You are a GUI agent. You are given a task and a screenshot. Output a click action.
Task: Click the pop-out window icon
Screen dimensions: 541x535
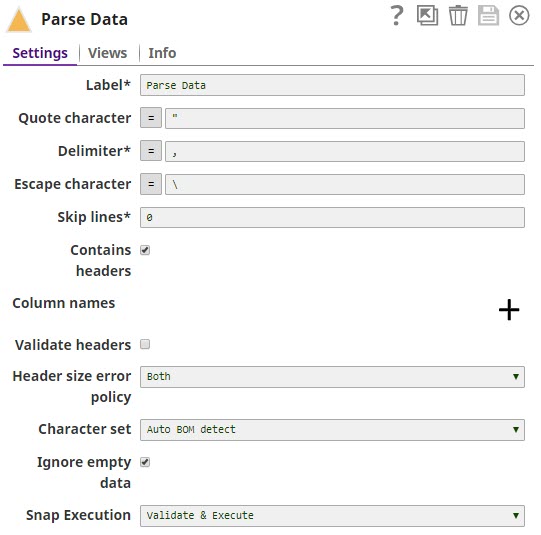point(427,16)
